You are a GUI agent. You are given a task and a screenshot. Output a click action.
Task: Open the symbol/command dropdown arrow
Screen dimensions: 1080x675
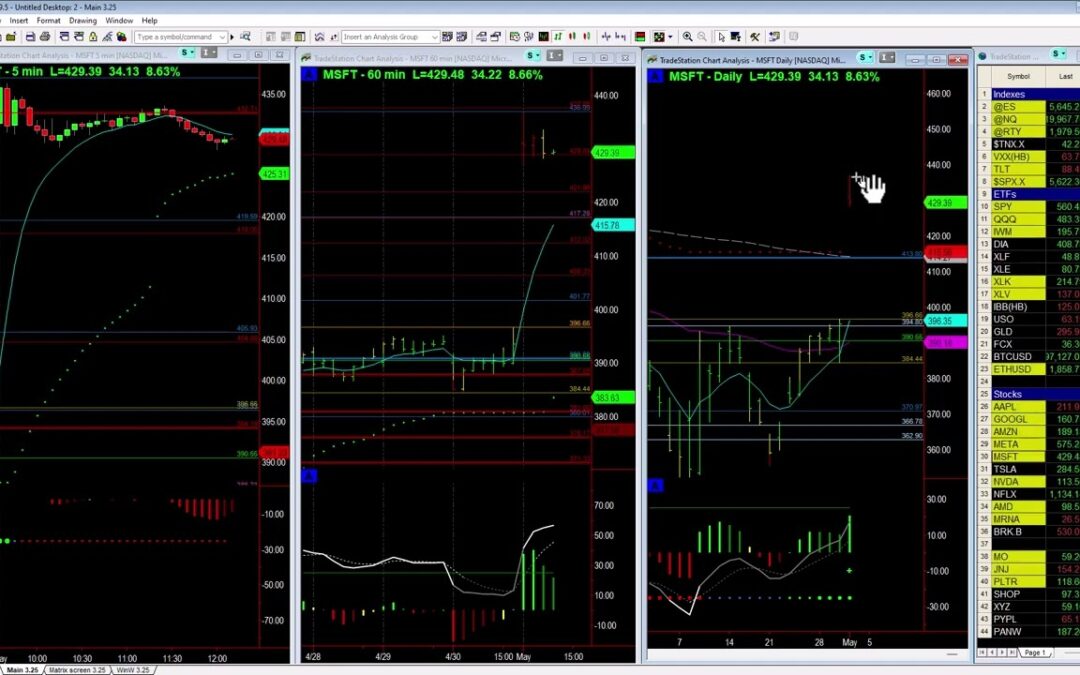point(222,37)
